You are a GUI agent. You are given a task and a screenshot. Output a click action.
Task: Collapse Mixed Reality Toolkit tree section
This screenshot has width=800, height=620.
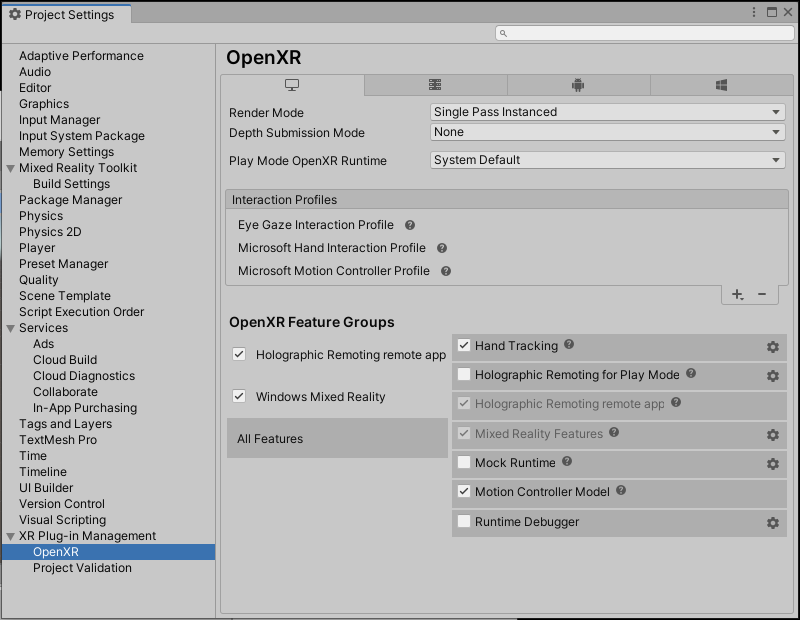10,168
